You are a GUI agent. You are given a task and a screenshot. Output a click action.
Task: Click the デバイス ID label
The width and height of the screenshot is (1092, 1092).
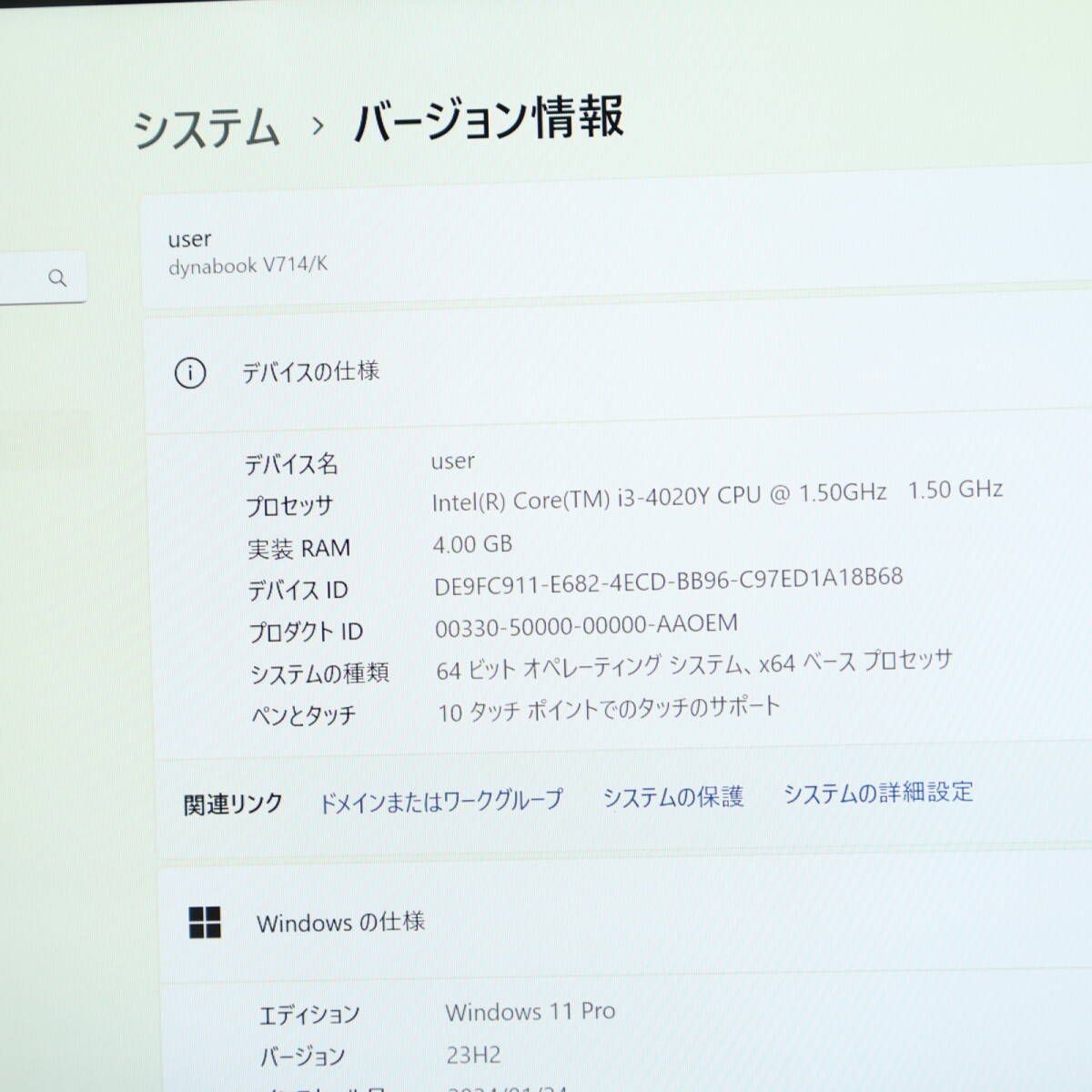pos(298,591)
